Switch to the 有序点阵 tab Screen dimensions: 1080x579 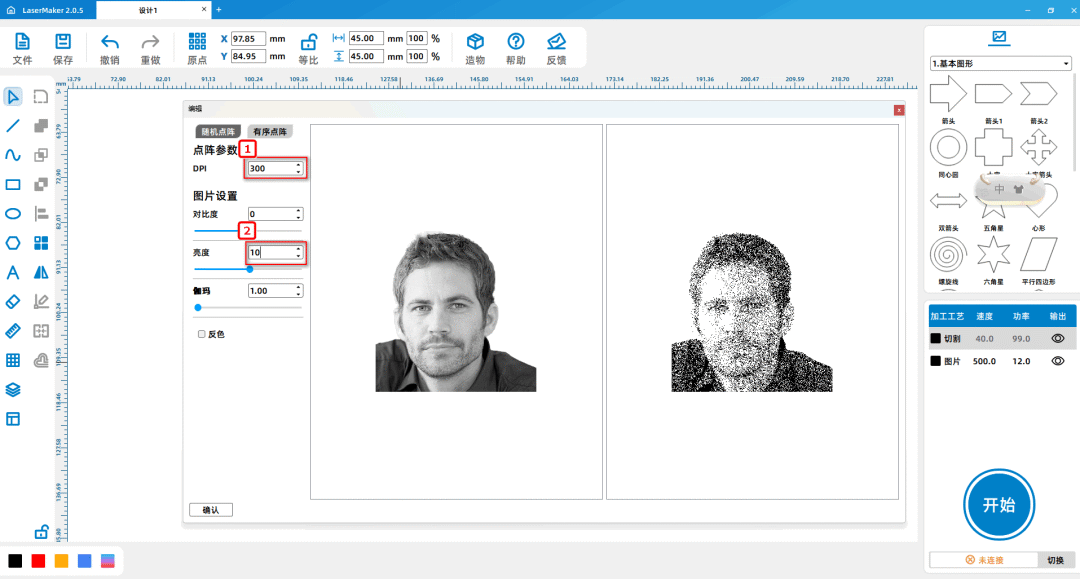(x=270, y=132)
